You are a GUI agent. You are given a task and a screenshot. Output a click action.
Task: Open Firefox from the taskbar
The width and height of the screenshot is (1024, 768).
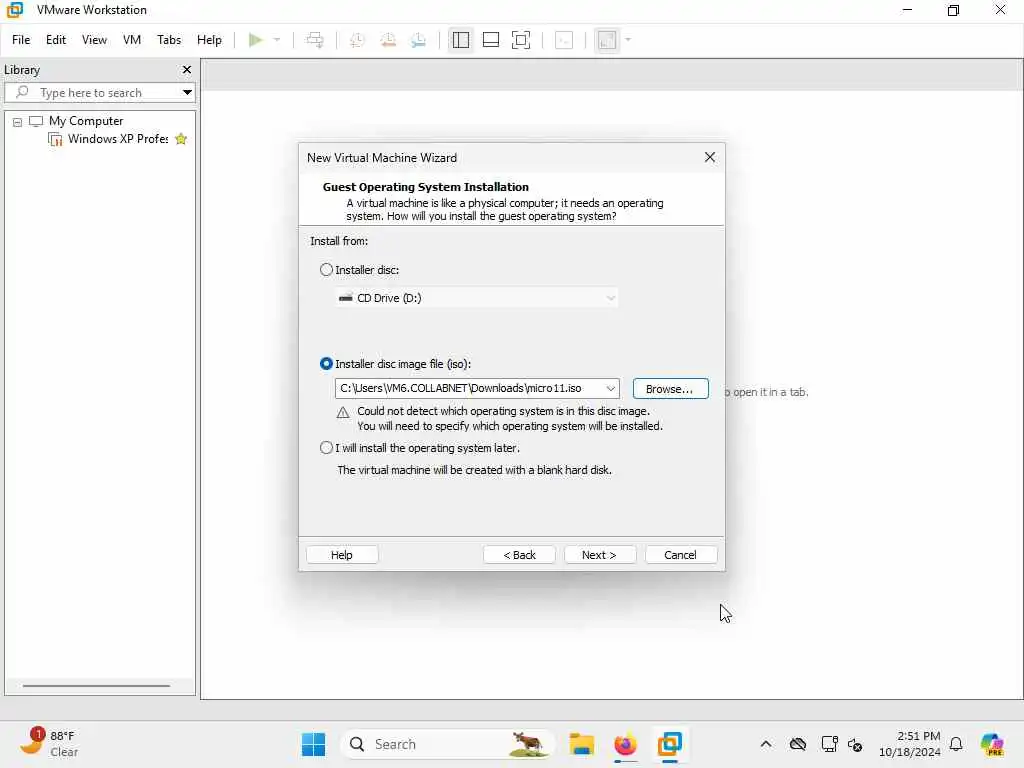625,744
